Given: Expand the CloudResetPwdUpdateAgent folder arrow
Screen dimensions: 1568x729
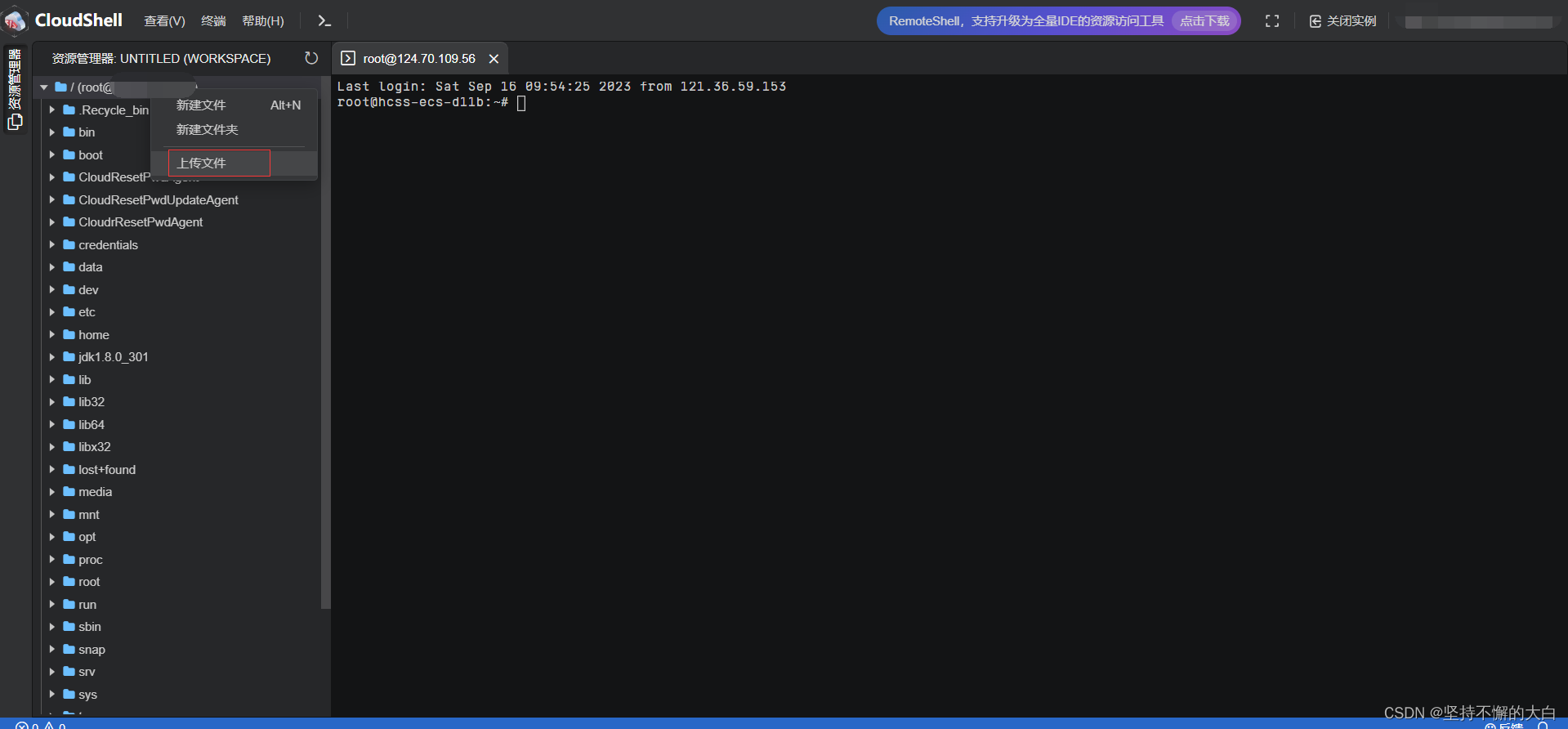Looking at the screenshot, I should [52, 199].
